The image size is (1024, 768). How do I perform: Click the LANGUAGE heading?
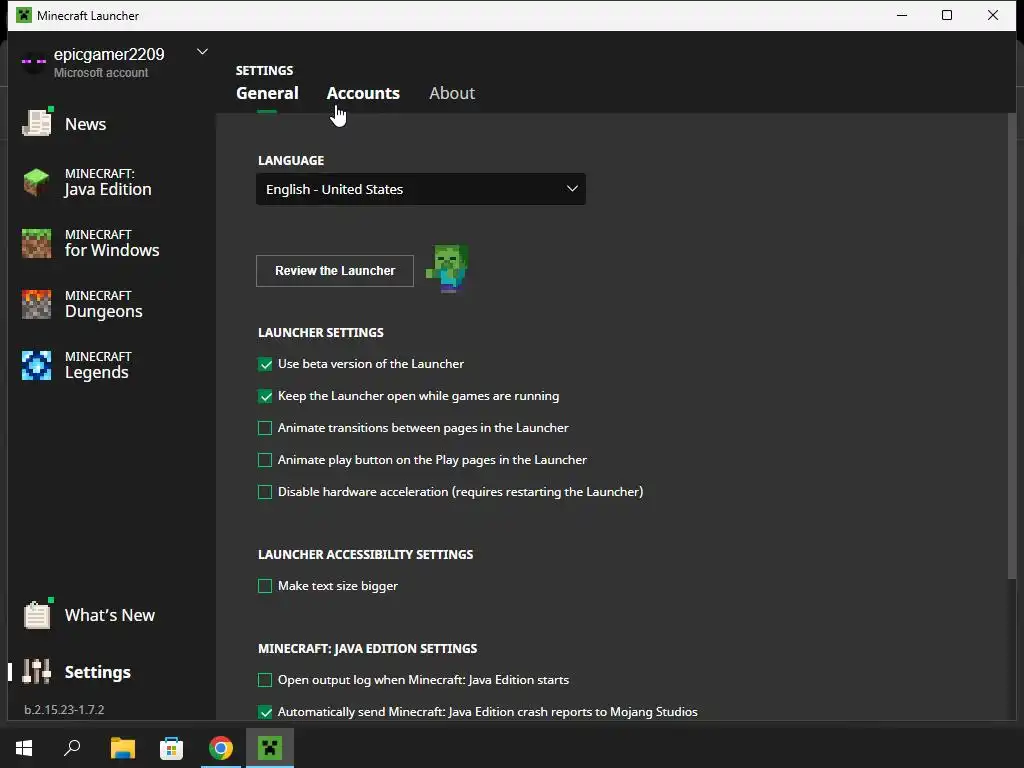point(291,161)
